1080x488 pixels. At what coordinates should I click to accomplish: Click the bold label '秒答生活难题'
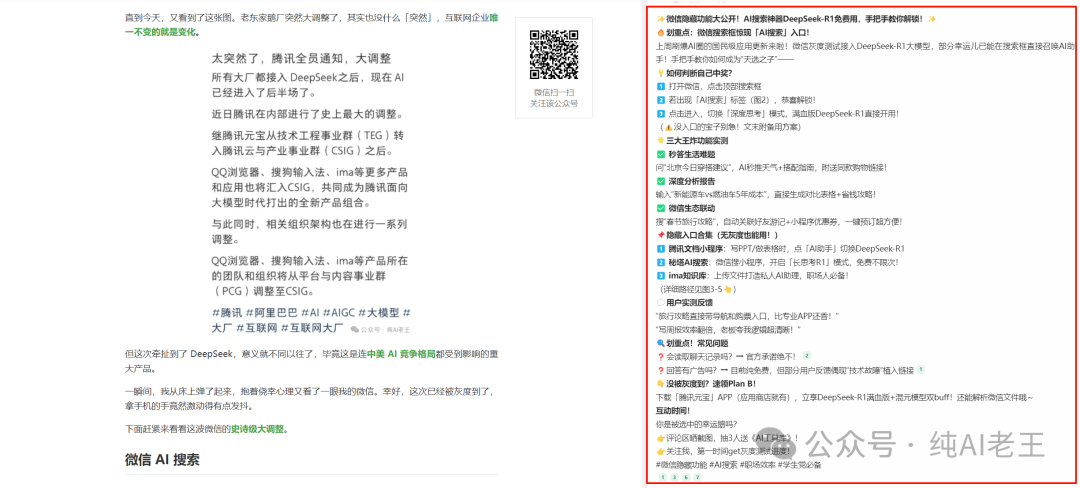(691, 154)
